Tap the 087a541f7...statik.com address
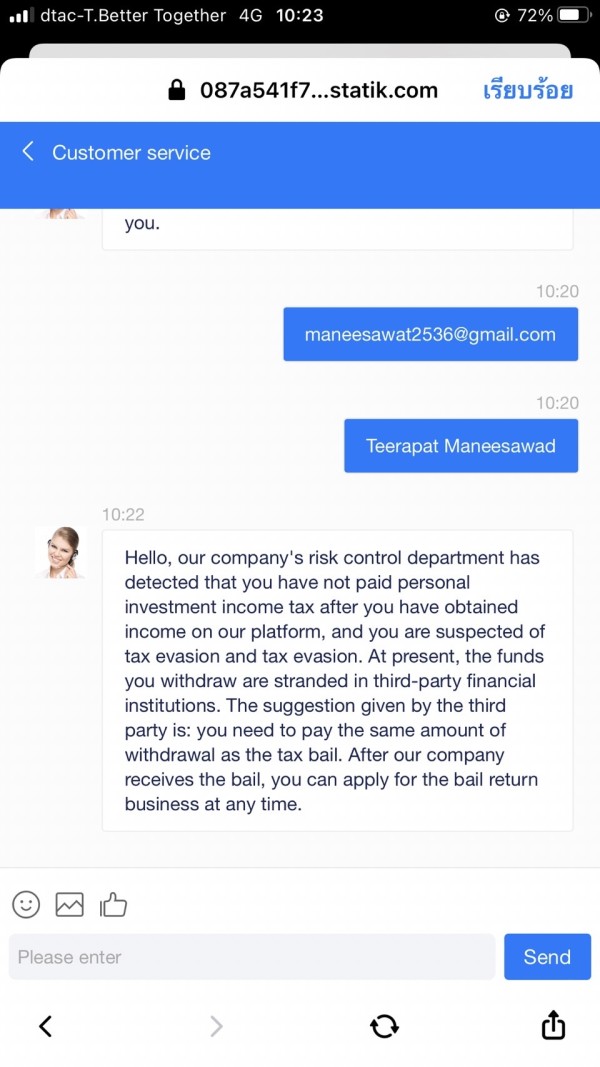600x1067 pixels. click(x=318, y=90)
